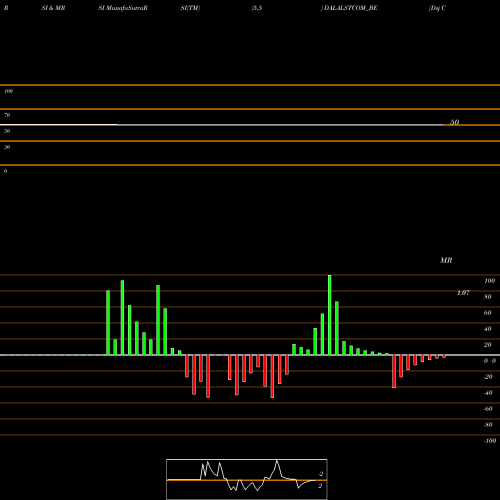
Task: Click the RSI line in the upper panel
Action: click(222, 125)
